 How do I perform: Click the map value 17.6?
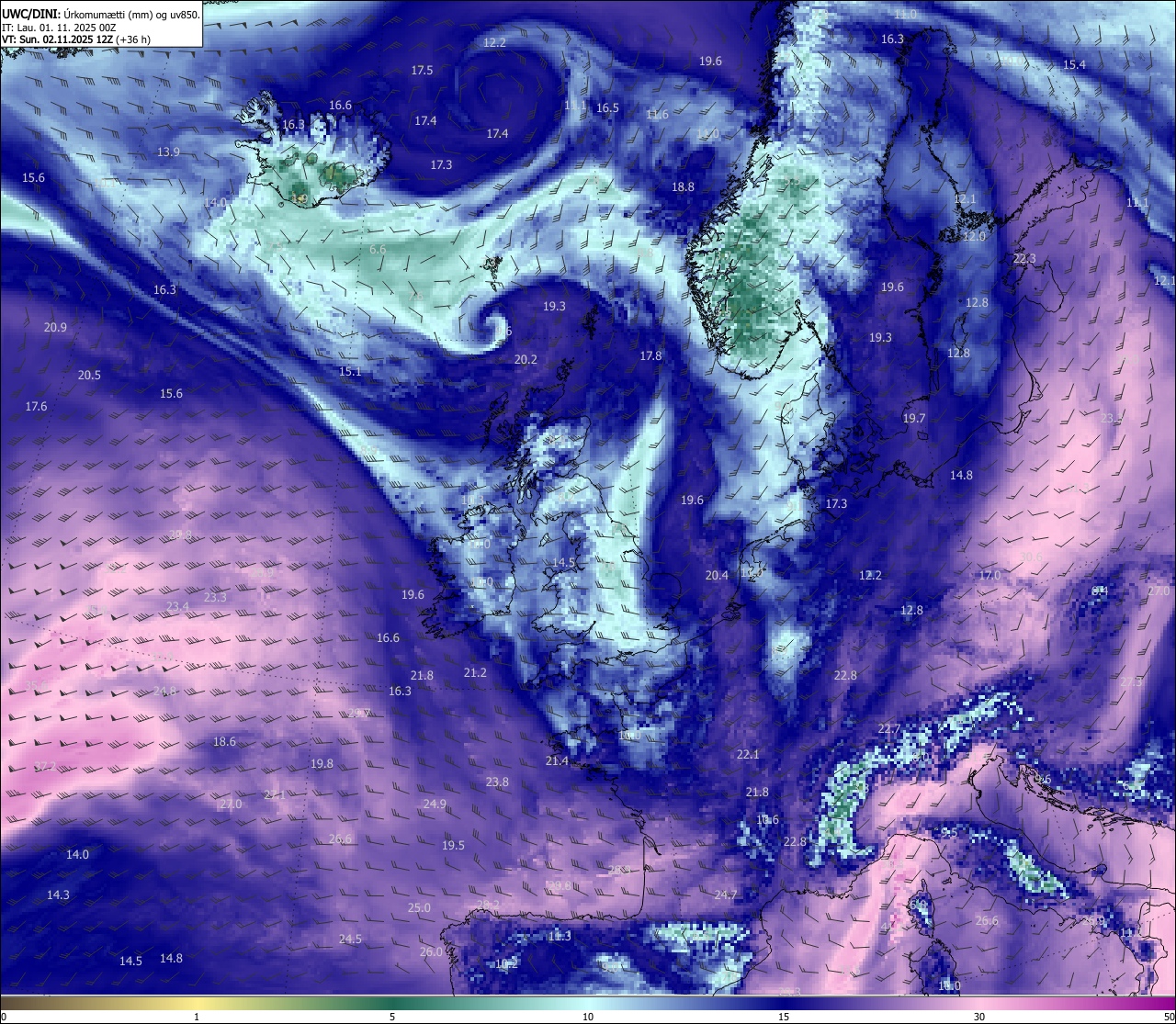coord(36,407)
